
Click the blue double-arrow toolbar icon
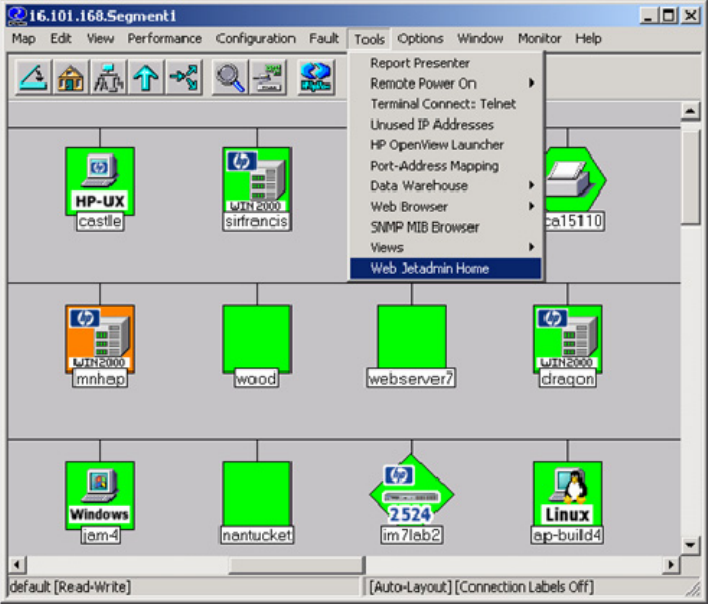[316, 77]
